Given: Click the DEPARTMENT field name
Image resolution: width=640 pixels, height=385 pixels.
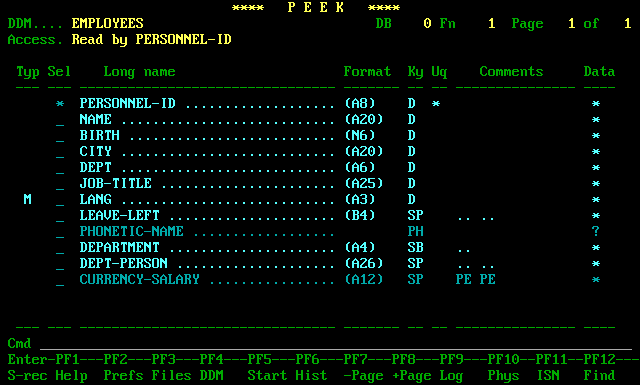Looking at the screenshot, I should coord(120,247).
